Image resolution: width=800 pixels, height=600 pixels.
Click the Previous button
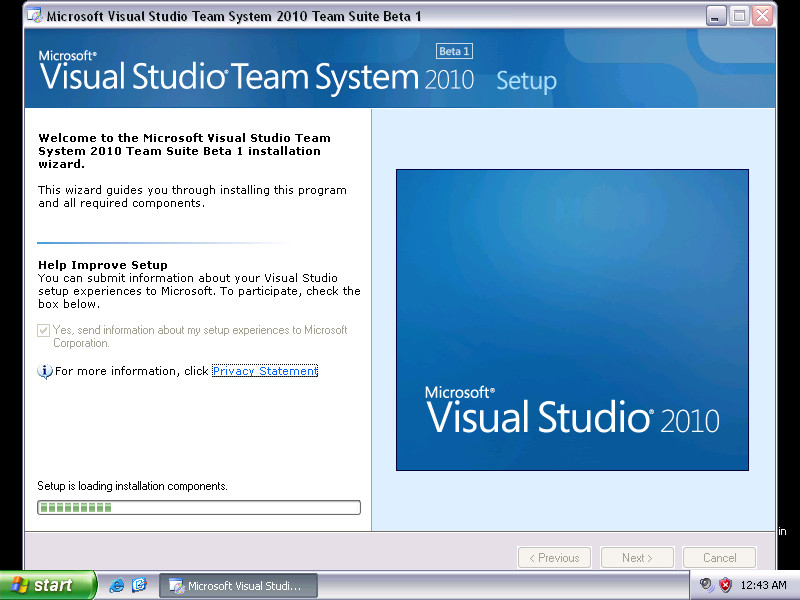coord(554,558)
